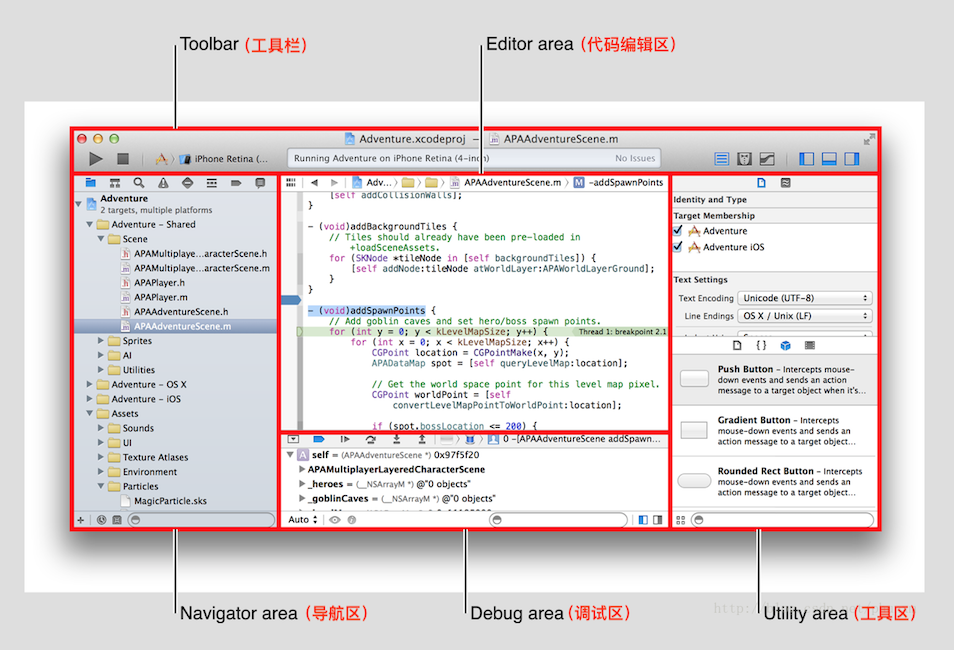This screenshot has width=954, height=650.
Task: Switch to the Version editor
Action: coord(767,159)
